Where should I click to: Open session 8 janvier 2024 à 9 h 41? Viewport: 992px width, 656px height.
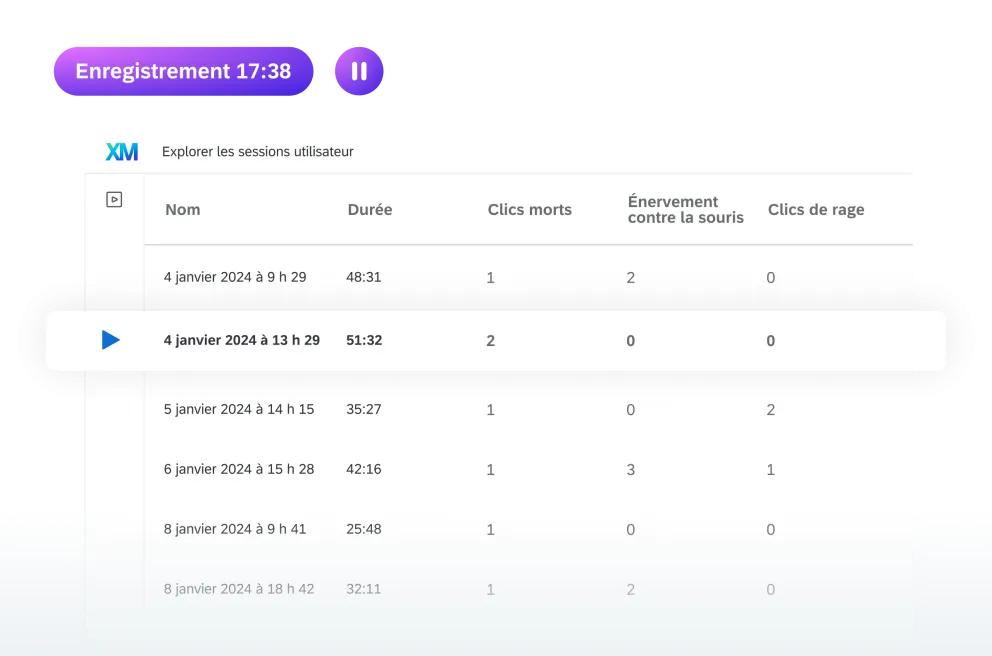(235, 529)
